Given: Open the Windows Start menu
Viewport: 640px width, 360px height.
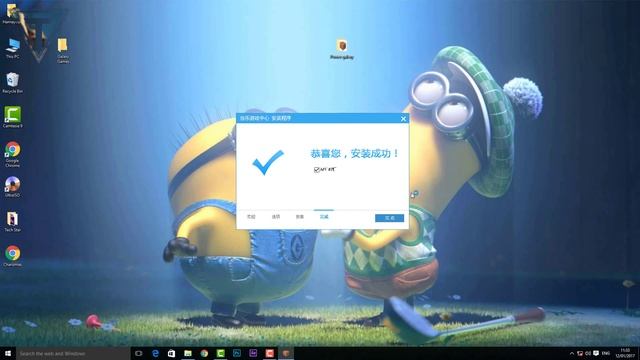Looking at the screenshot, I should pos(8,353).
